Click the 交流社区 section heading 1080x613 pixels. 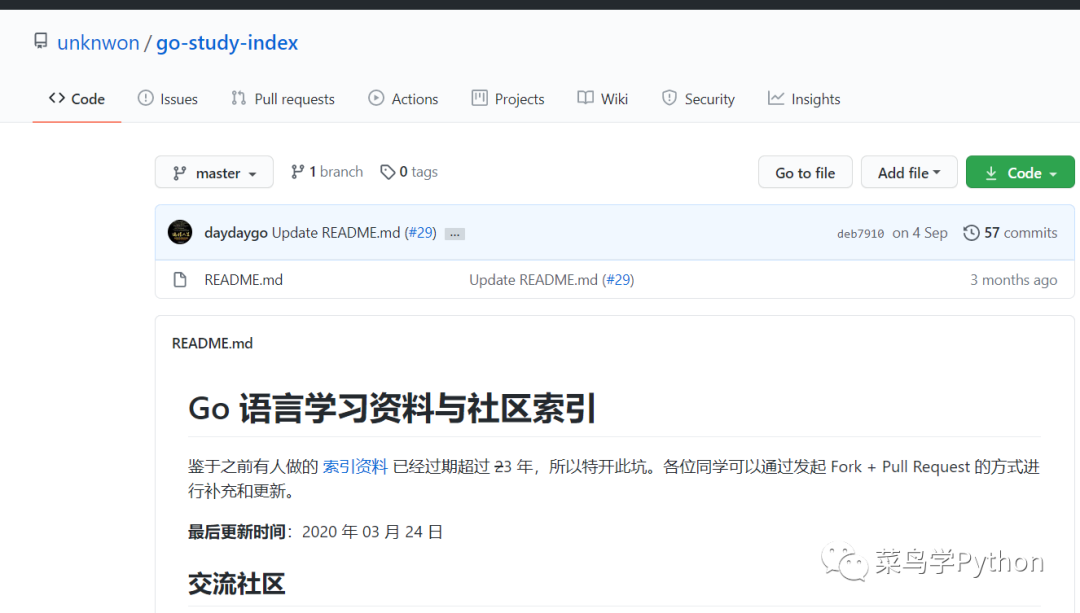pyautogui.click(x=236, y=583)
